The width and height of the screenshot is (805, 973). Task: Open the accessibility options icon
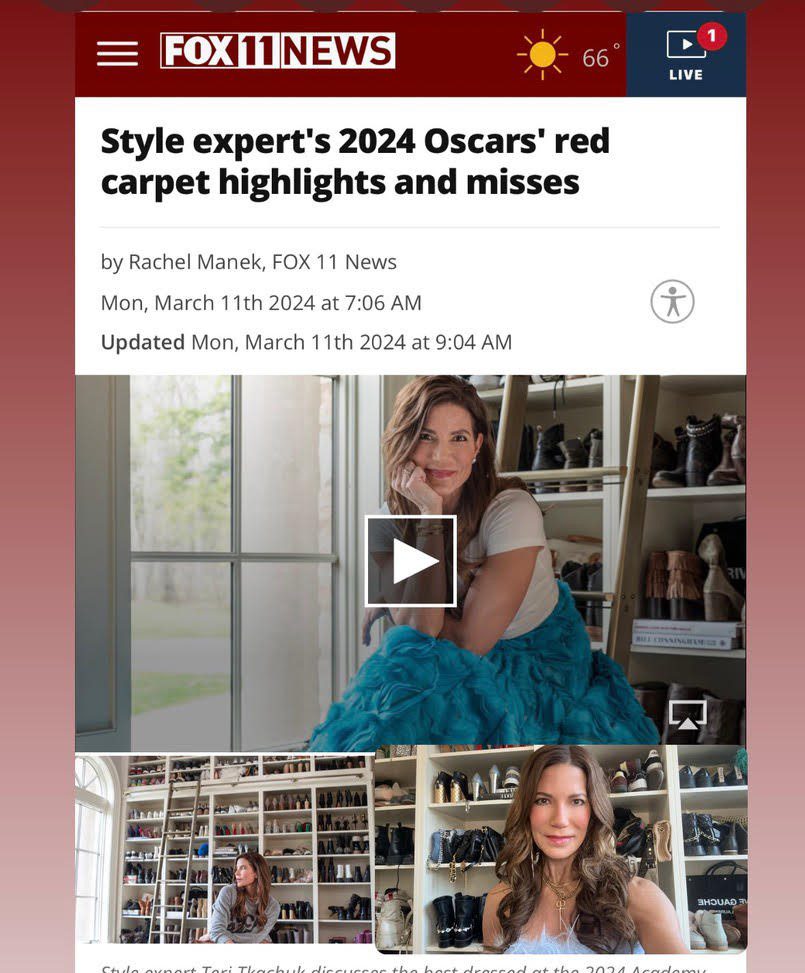pos(672,302)
